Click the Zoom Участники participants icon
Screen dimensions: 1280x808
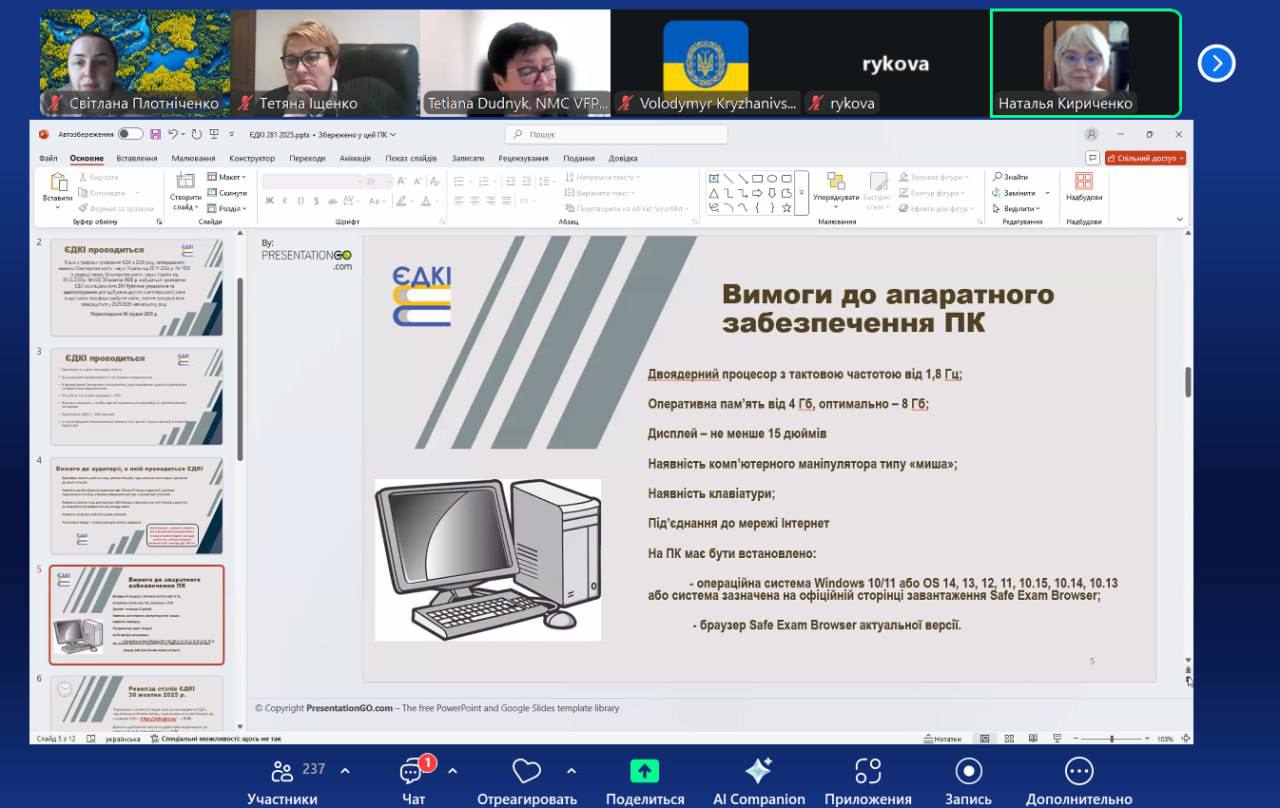point(282,770)
